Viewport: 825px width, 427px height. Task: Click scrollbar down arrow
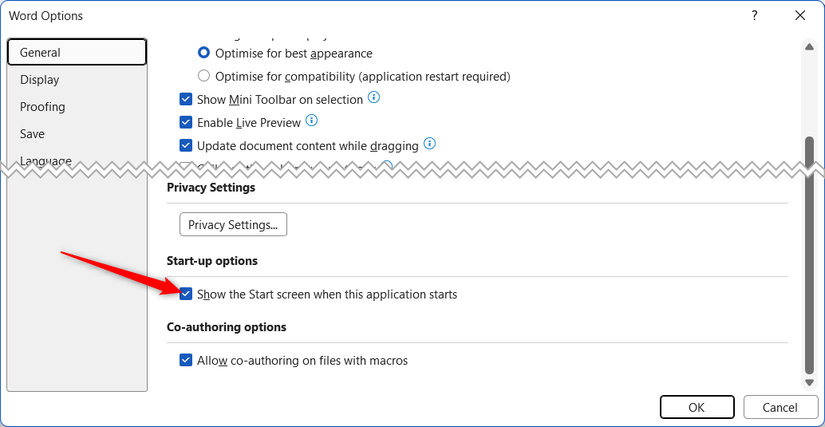point(809,383)
